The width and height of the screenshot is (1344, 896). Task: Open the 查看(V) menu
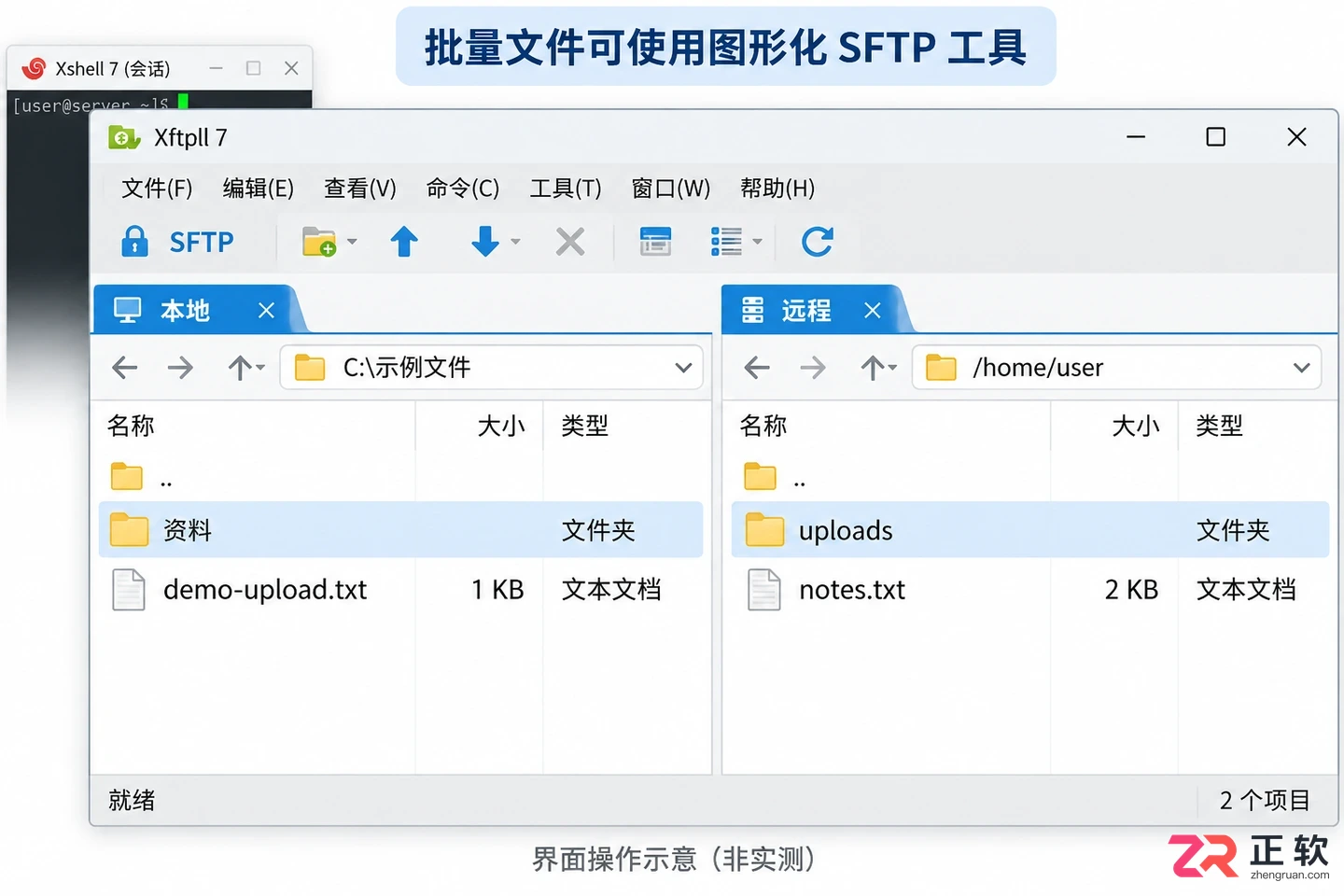tap(360, 189)
